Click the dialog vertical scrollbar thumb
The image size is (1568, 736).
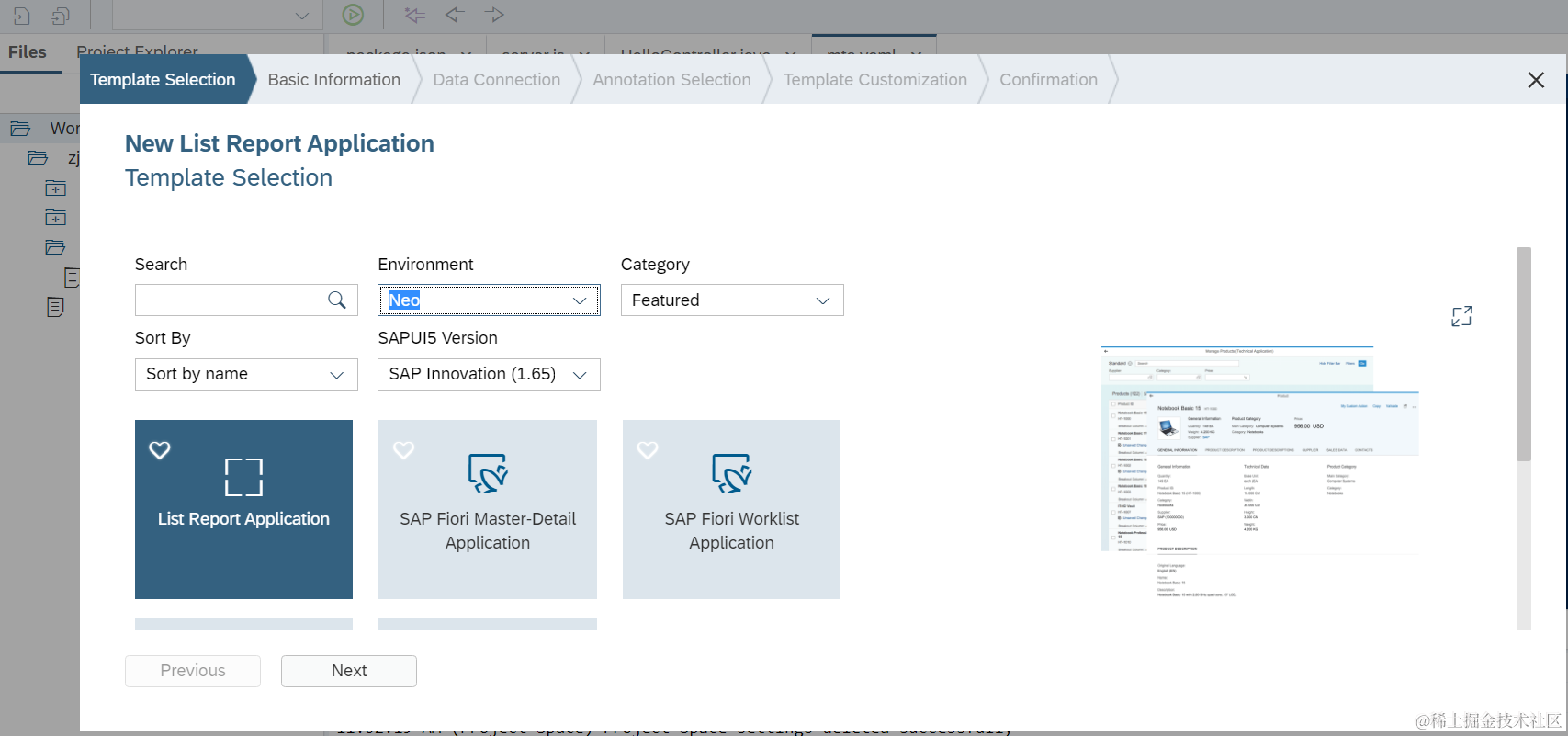click(x=1524, y=354)
